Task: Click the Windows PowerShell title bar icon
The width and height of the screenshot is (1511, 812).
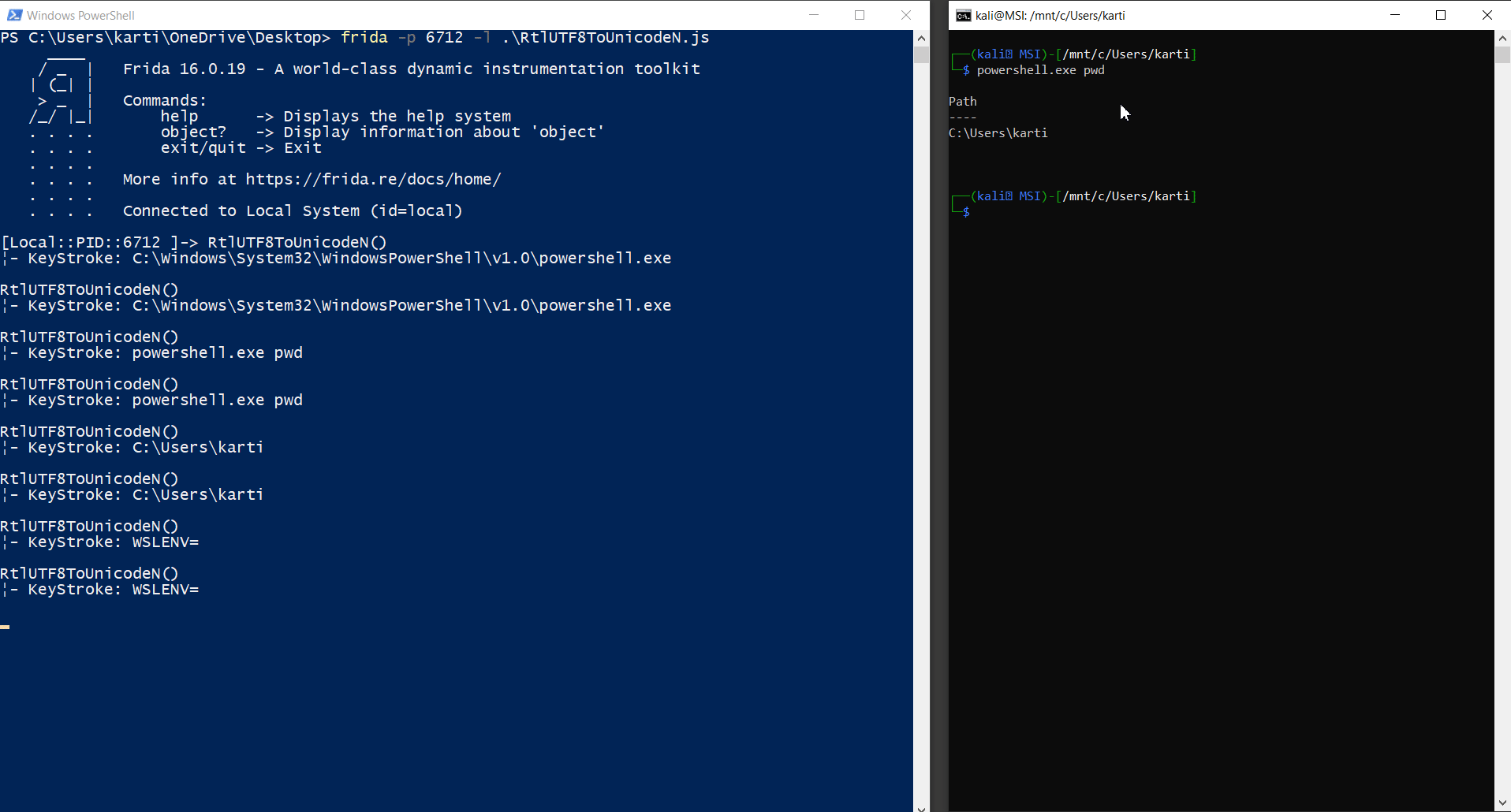Action: point(14,15)
